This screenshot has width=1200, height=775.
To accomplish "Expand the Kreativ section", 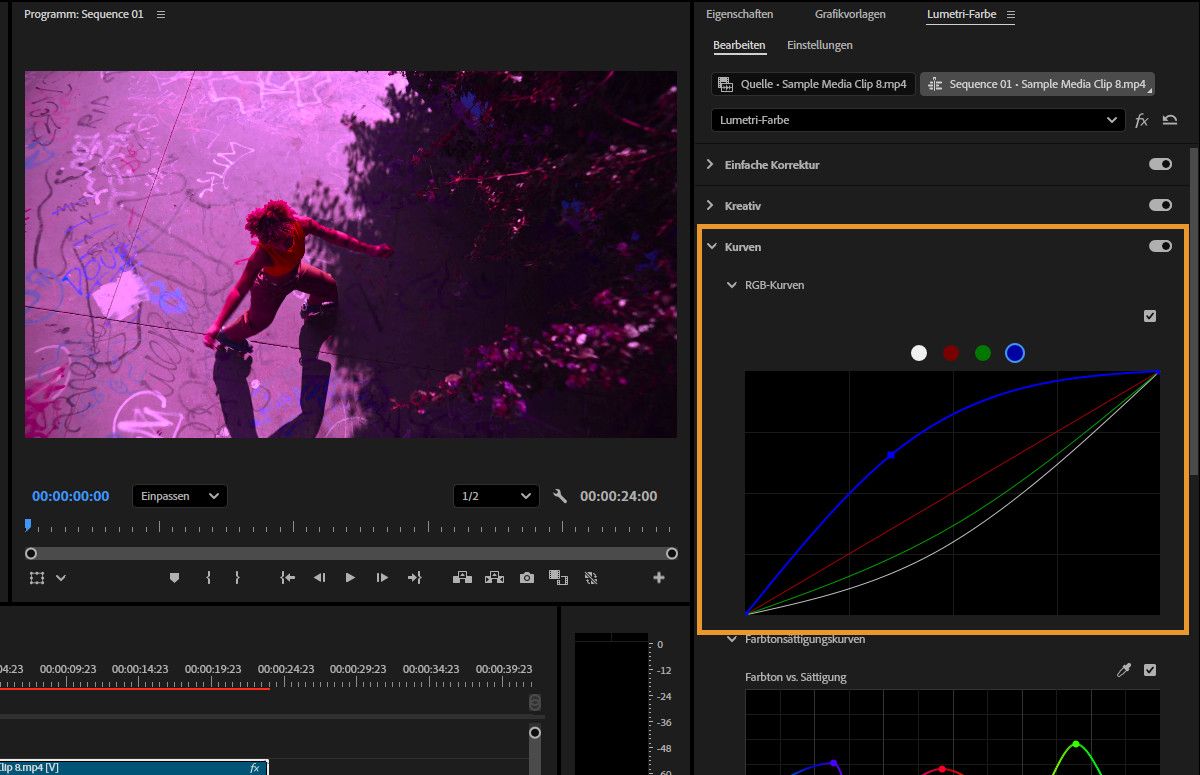I will (711, 205).
